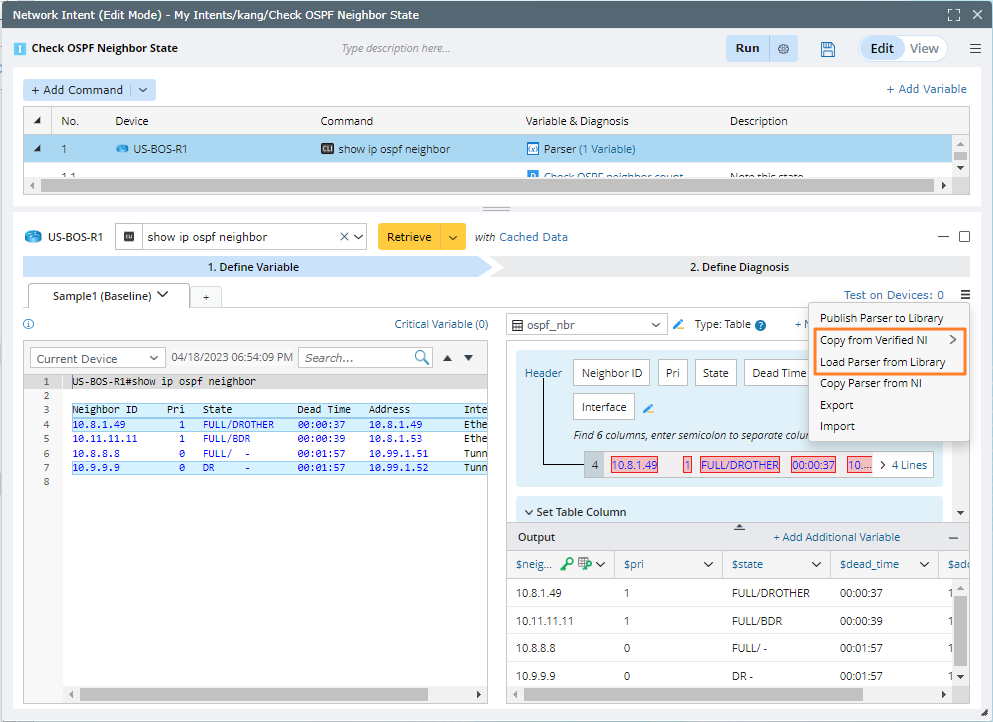The image size is (993, 722).
Task: Click pencil icon next to ospf_nbr
Action: coord(679,324)
